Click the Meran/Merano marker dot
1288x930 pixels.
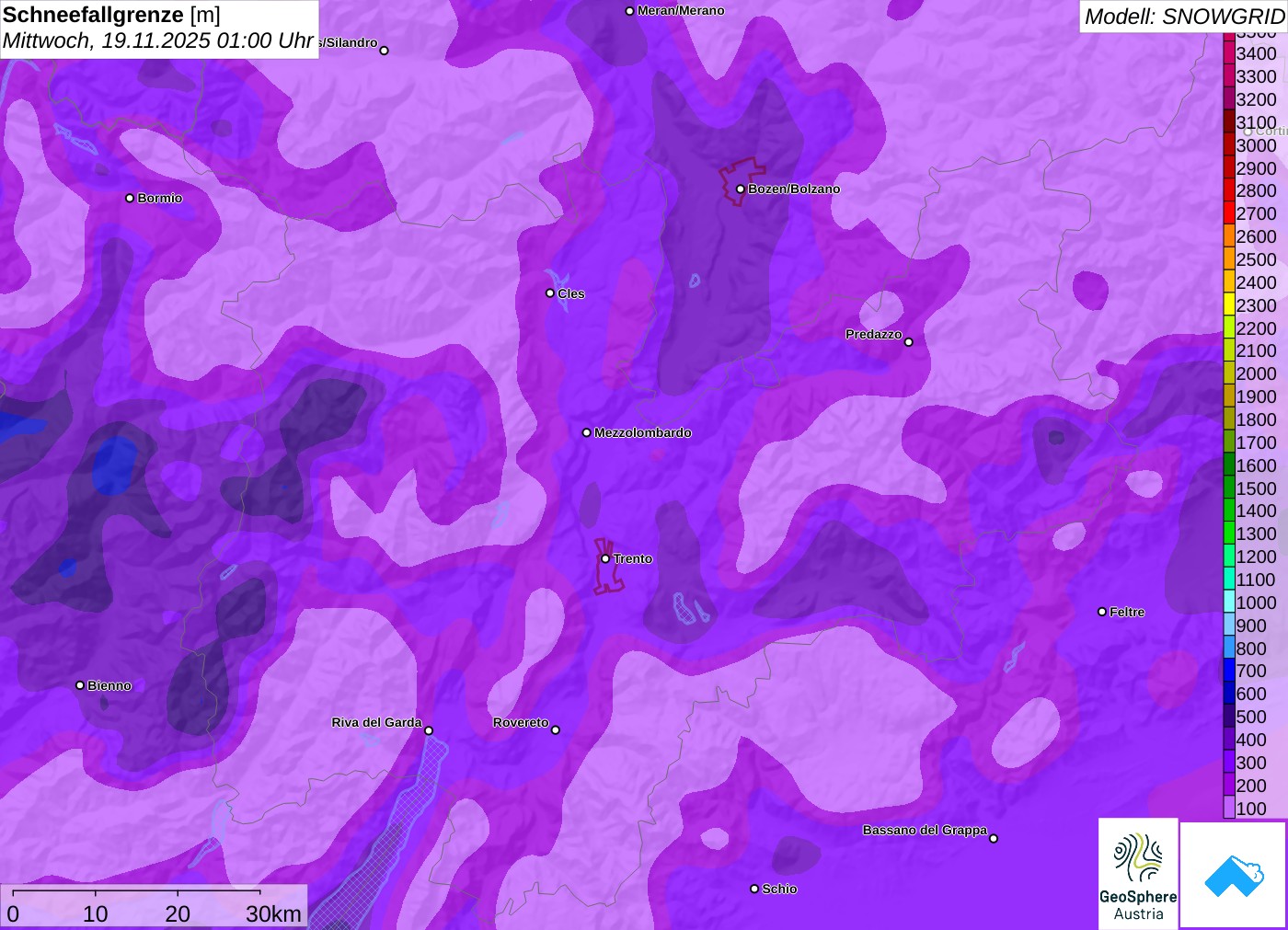629,11
